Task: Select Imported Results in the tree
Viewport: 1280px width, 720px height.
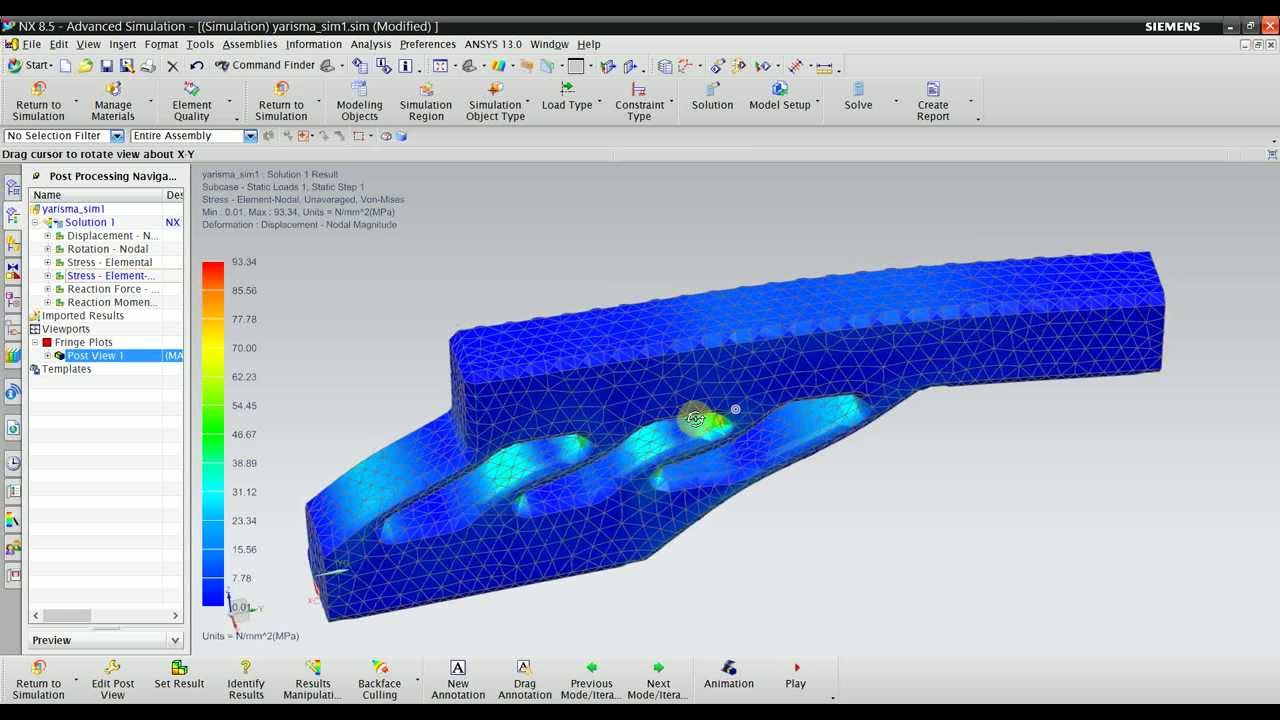Action: pos(83,316)
